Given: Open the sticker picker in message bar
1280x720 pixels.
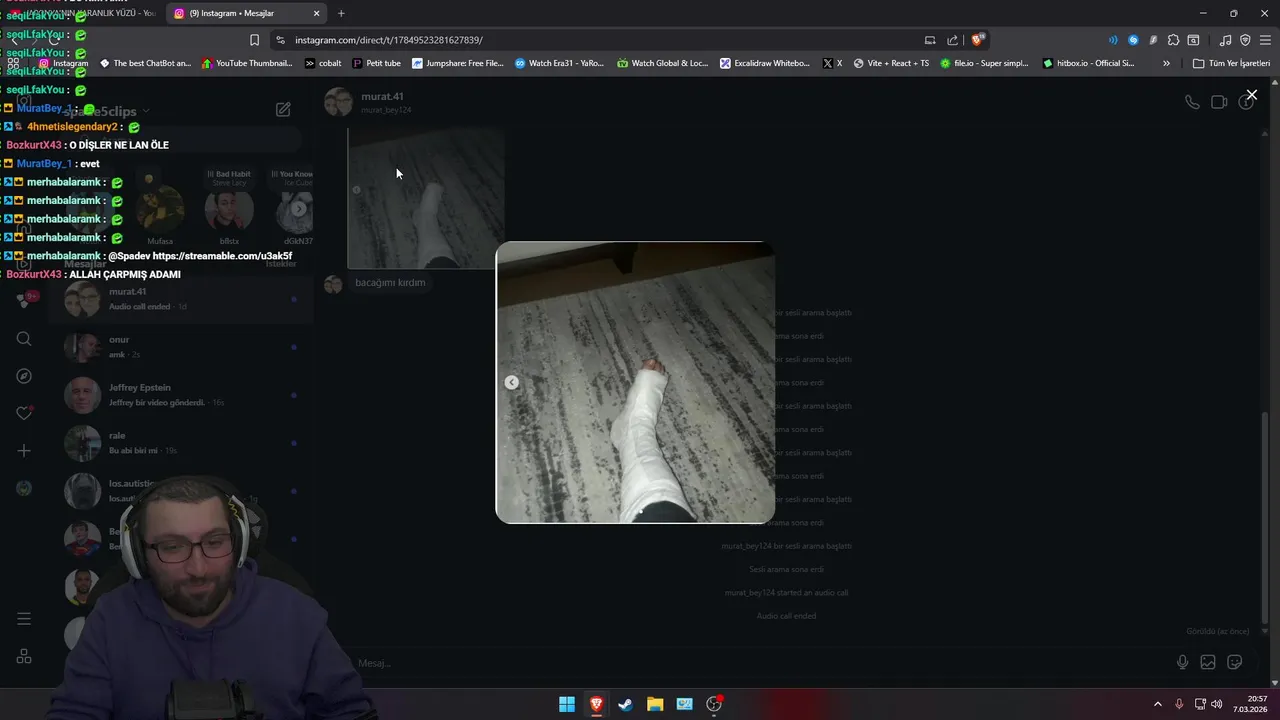Looking at the screenshot, I should 1235,662.
